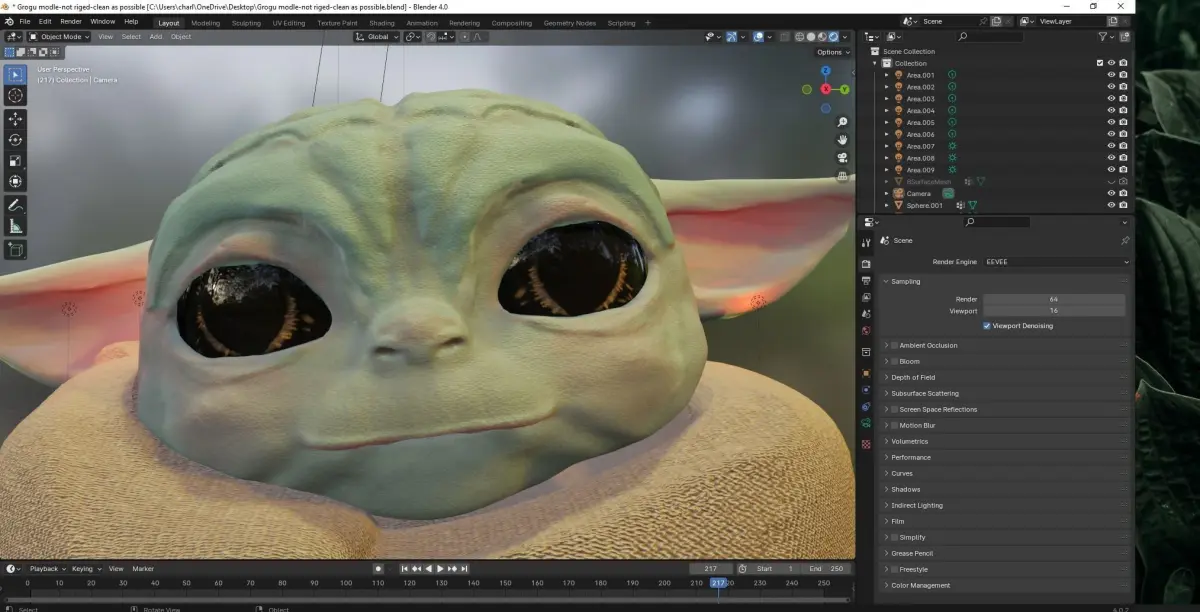Jump to timeline end frame

(464, 569)
